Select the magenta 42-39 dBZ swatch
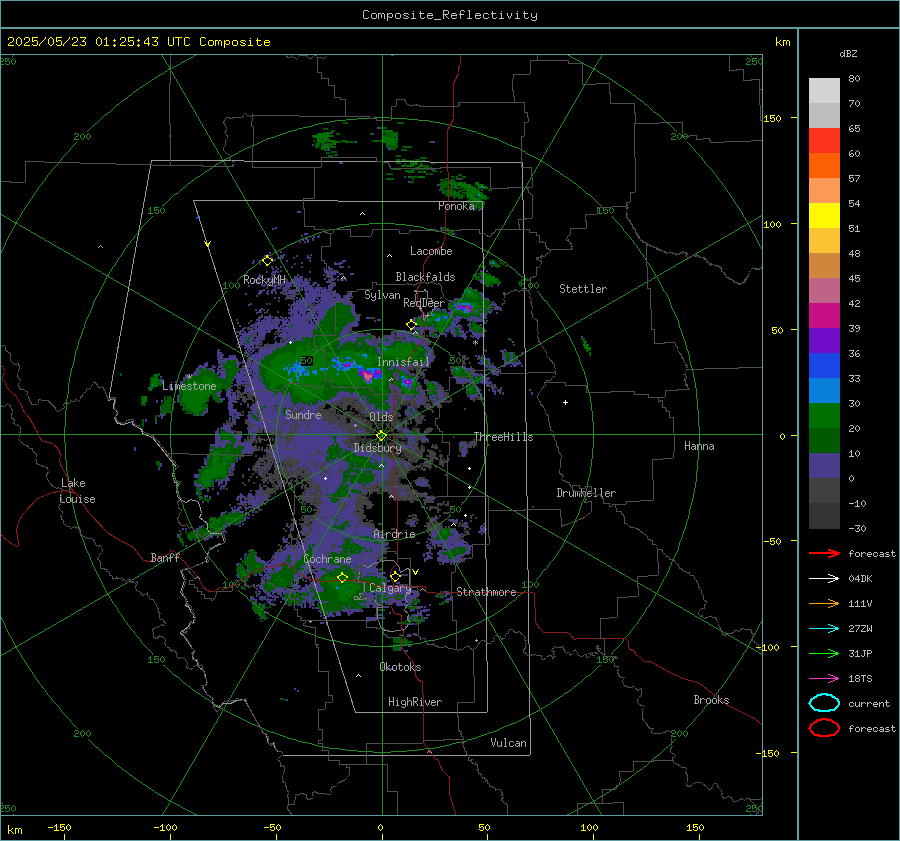The height and width of the screenshot is (841, 900). point(824,316)
